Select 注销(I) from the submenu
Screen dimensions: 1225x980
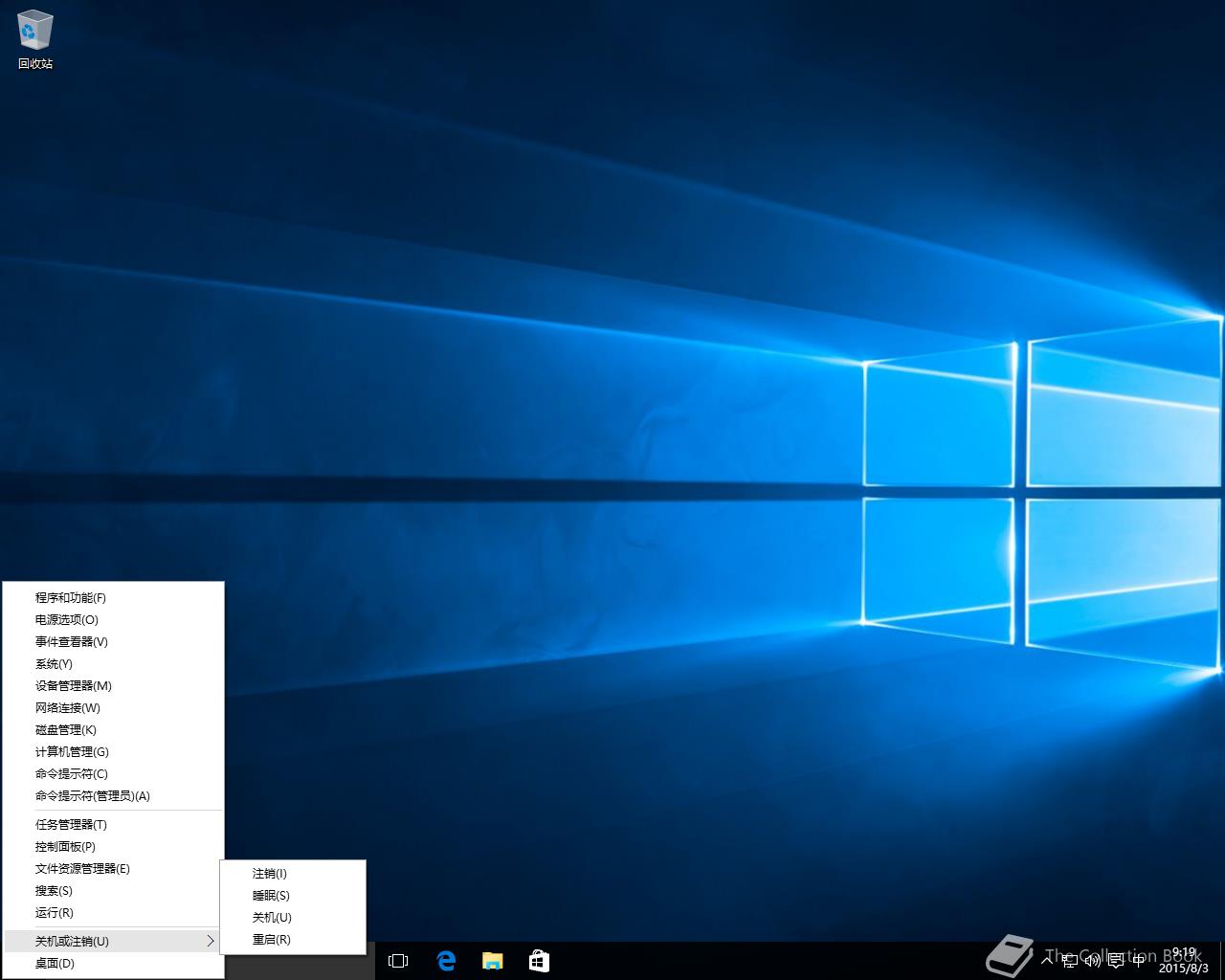tap(270, 874)
